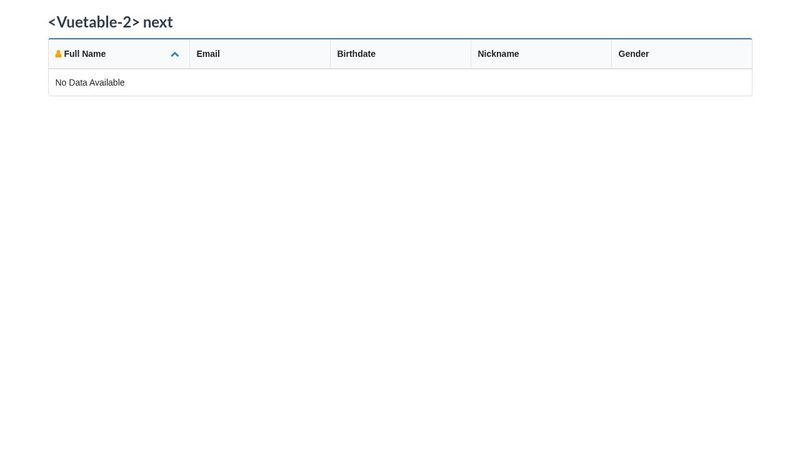
Task: Click the 'Nickname' header text
Action: (498, 54)
